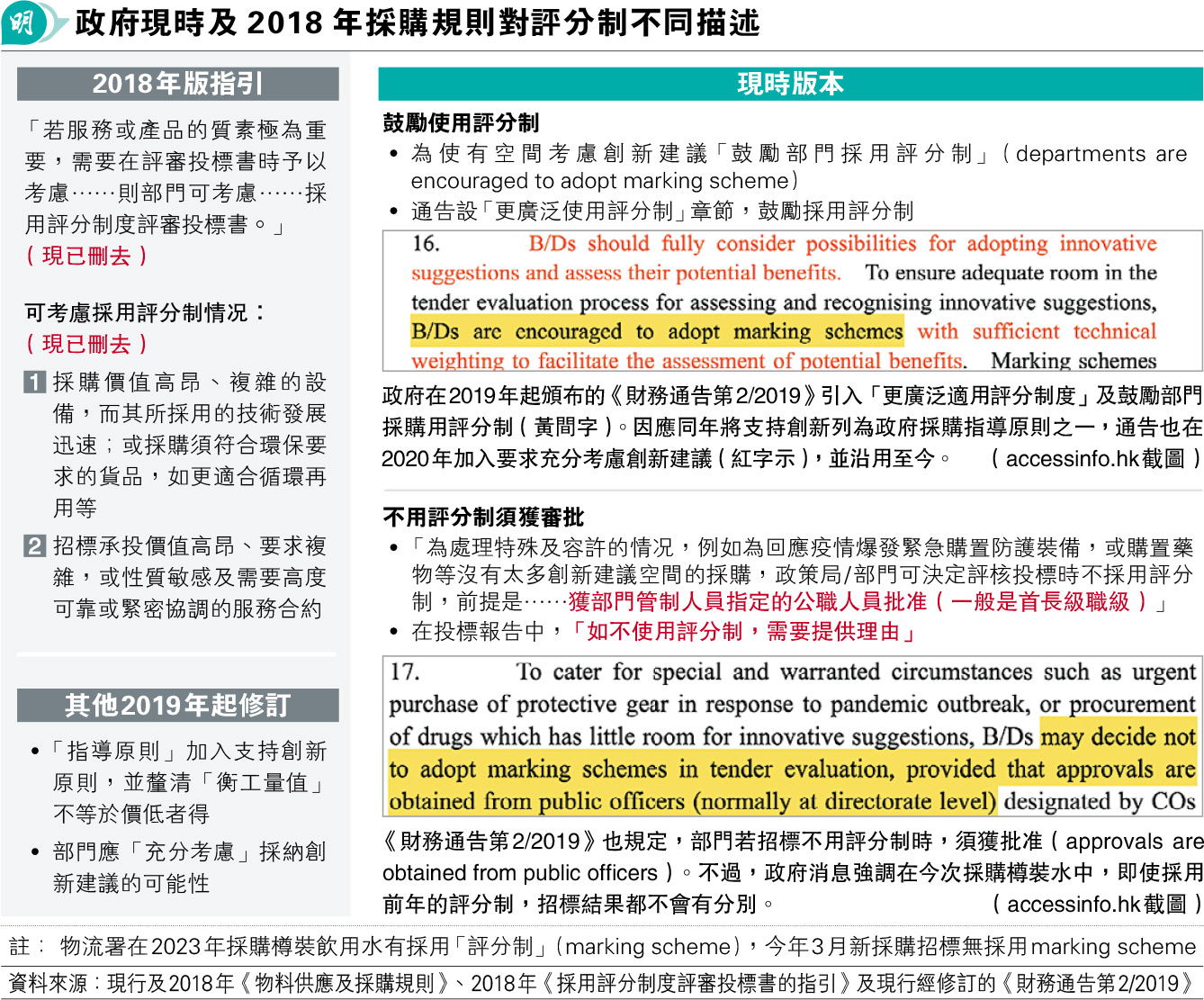Image resolution: width=1204 pixels, height=1000 pixels.
Task: Click the (accessinfo.hk截圖) credit after 並沿用至今
Action: [x=1096, y=458]
